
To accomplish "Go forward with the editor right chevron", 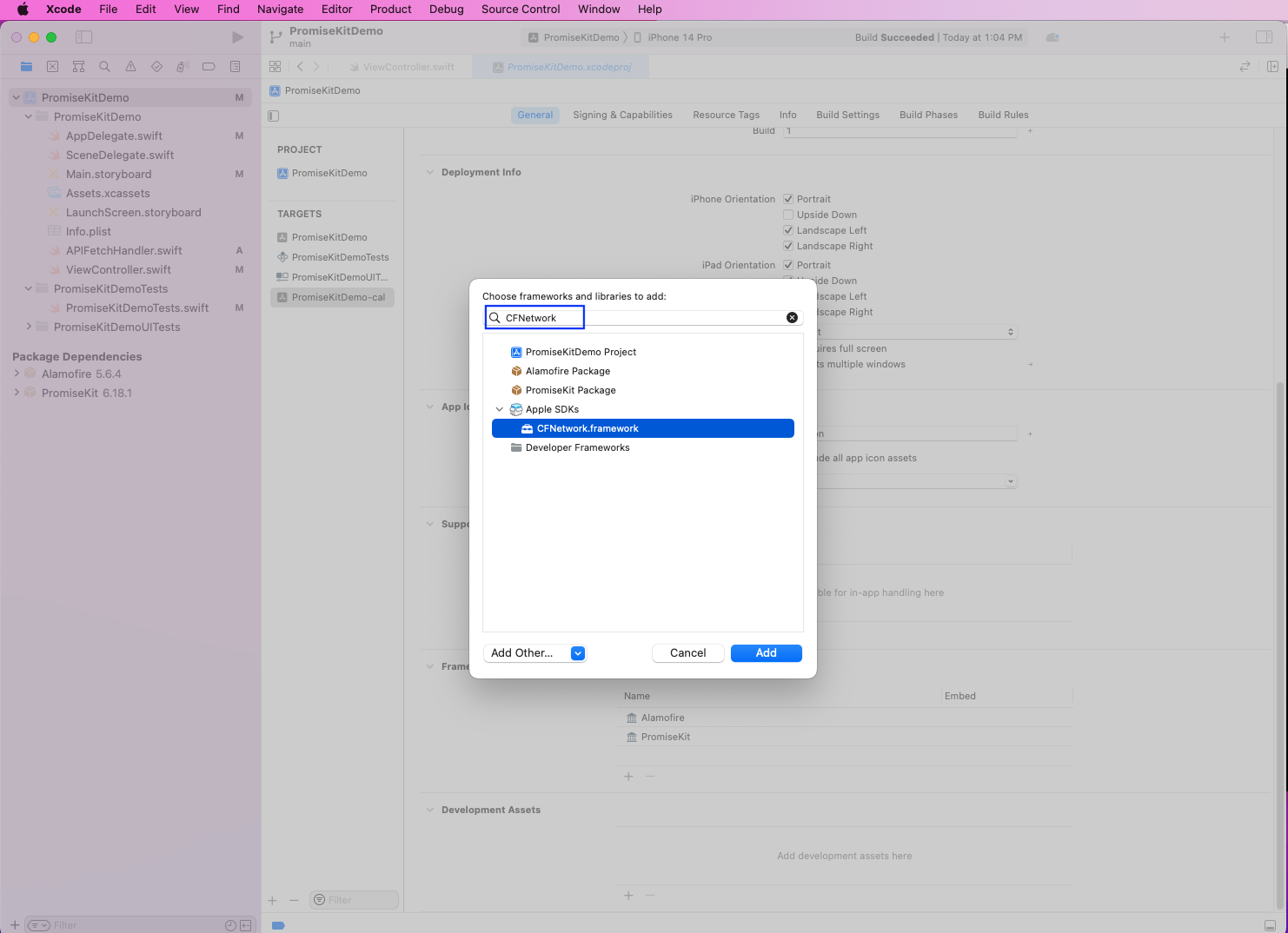I will pyautogui.click(x=316, y=66).
